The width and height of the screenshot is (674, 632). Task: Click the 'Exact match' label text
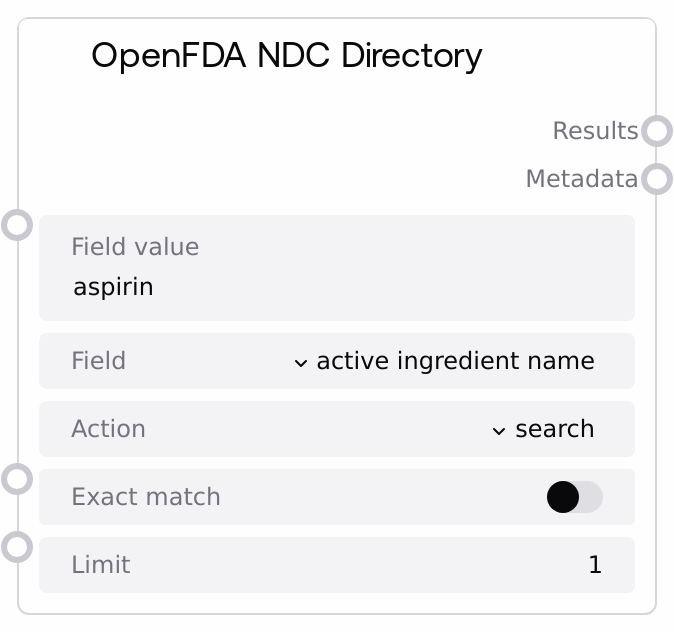pyautogui.click(x=146, y=497)
